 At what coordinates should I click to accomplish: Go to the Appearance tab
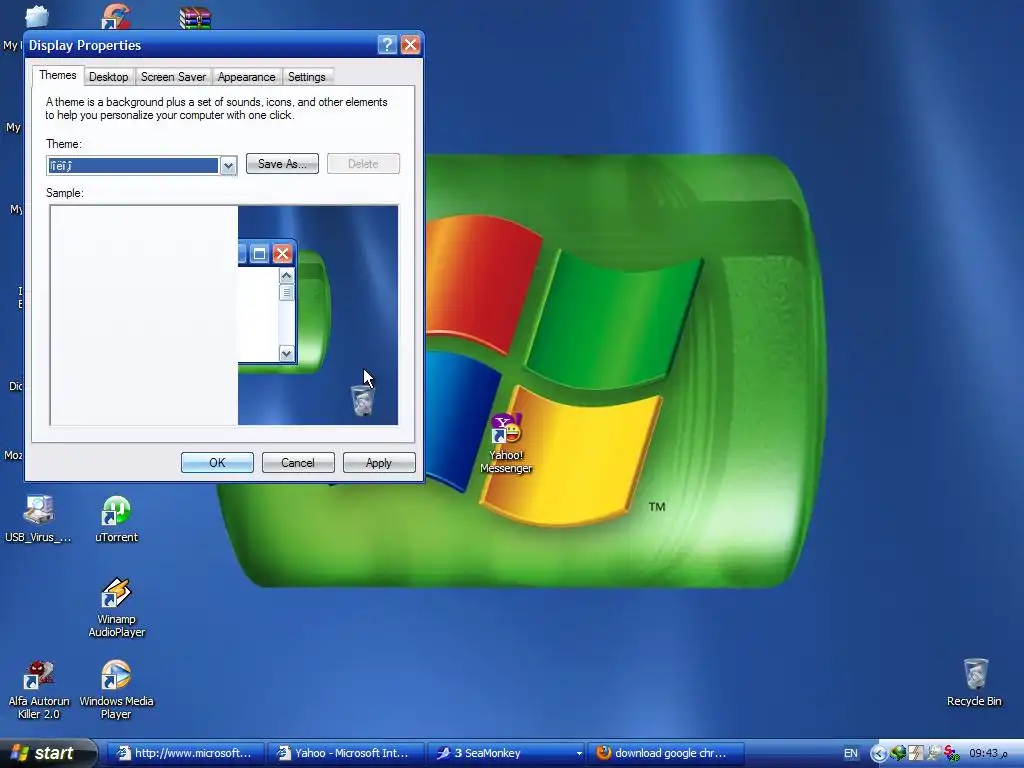[x=246, y=77]
